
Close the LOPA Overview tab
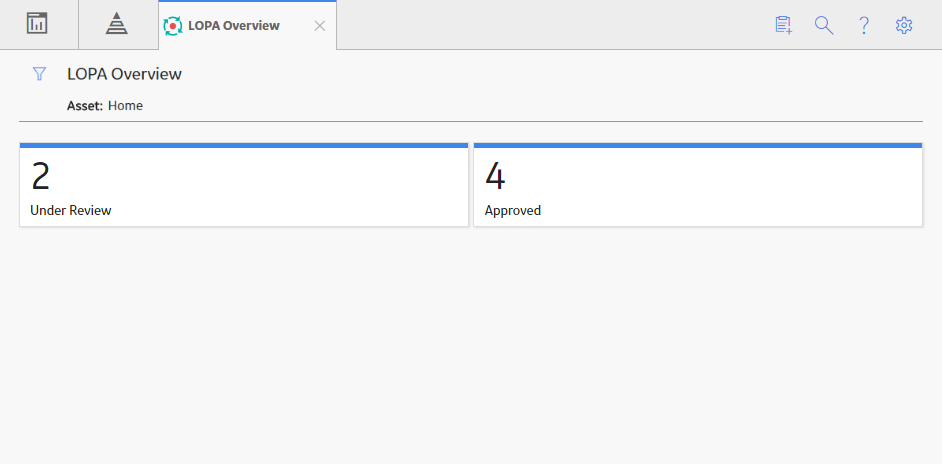320,26
